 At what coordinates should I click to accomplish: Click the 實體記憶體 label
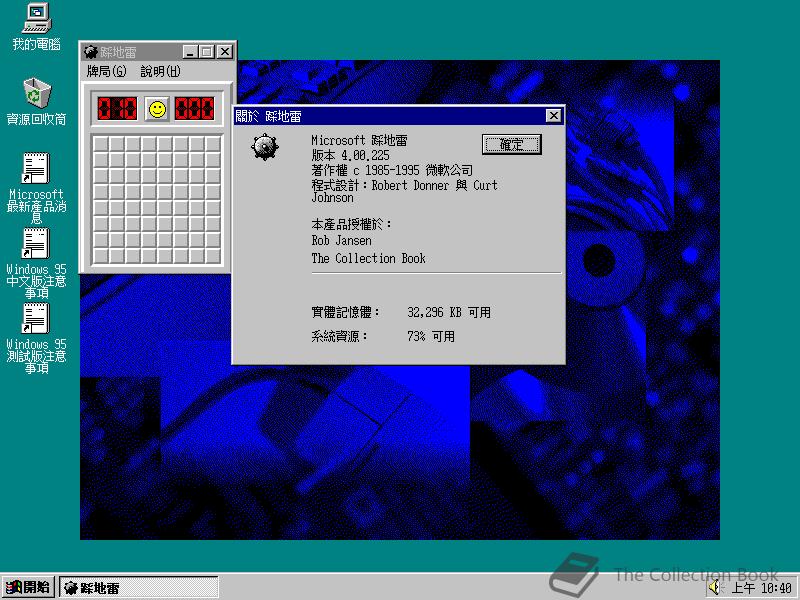[x=345, y=312]
